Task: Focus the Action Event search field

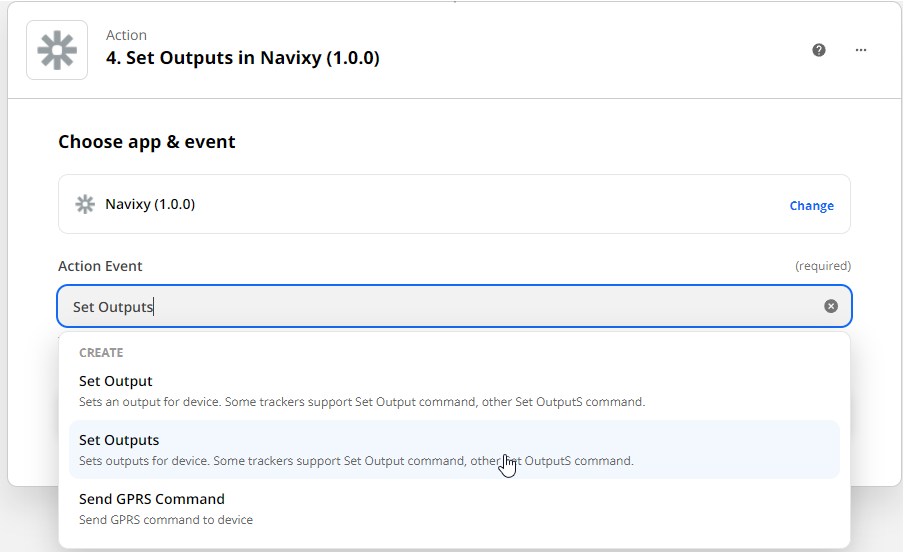Action: coord(454,306)
